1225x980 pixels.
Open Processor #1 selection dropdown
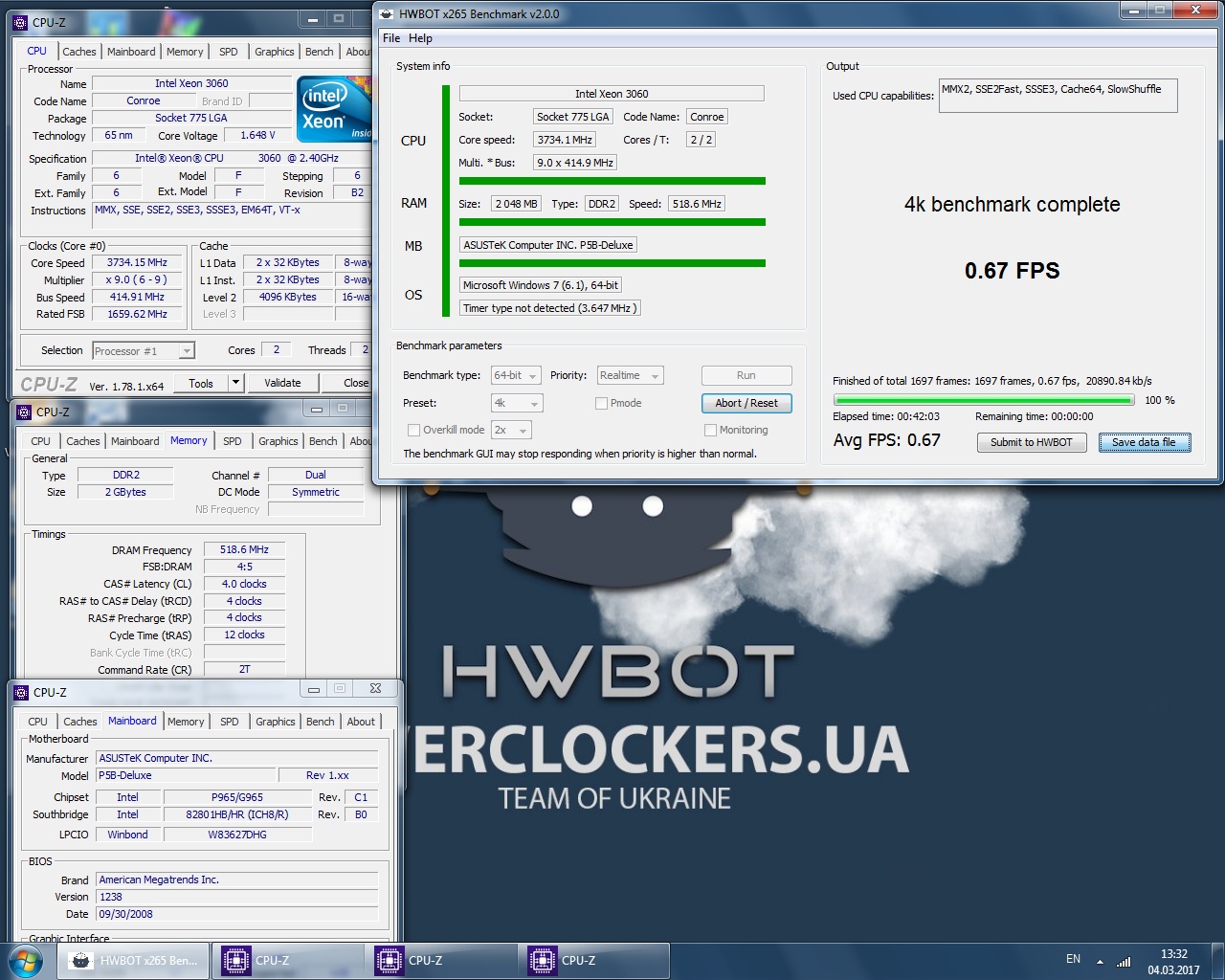[144, 351]
